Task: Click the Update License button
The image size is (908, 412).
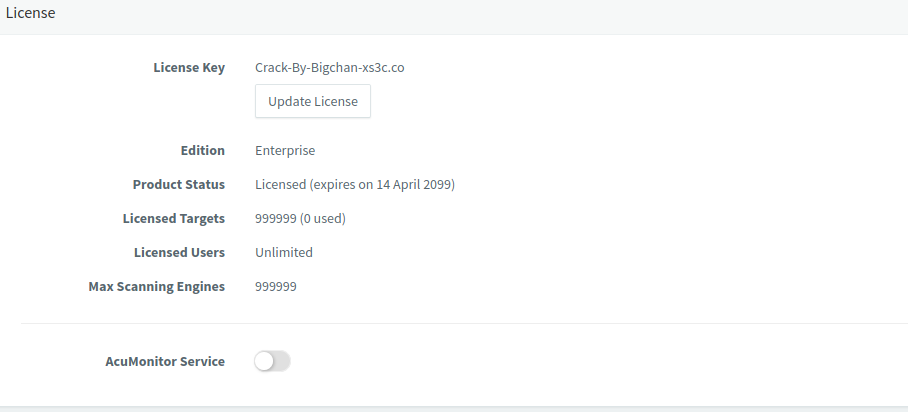Action: pos(313,101)
